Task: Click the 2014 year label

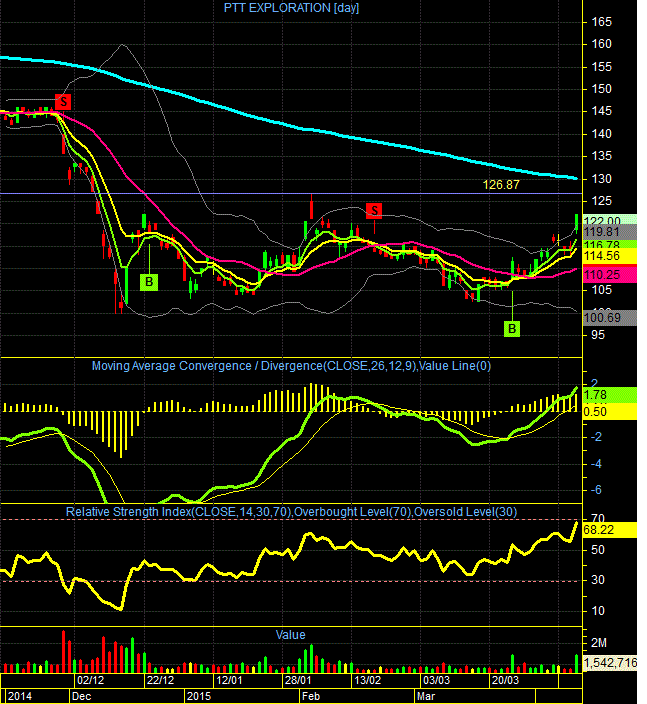Action: (20, 696)
